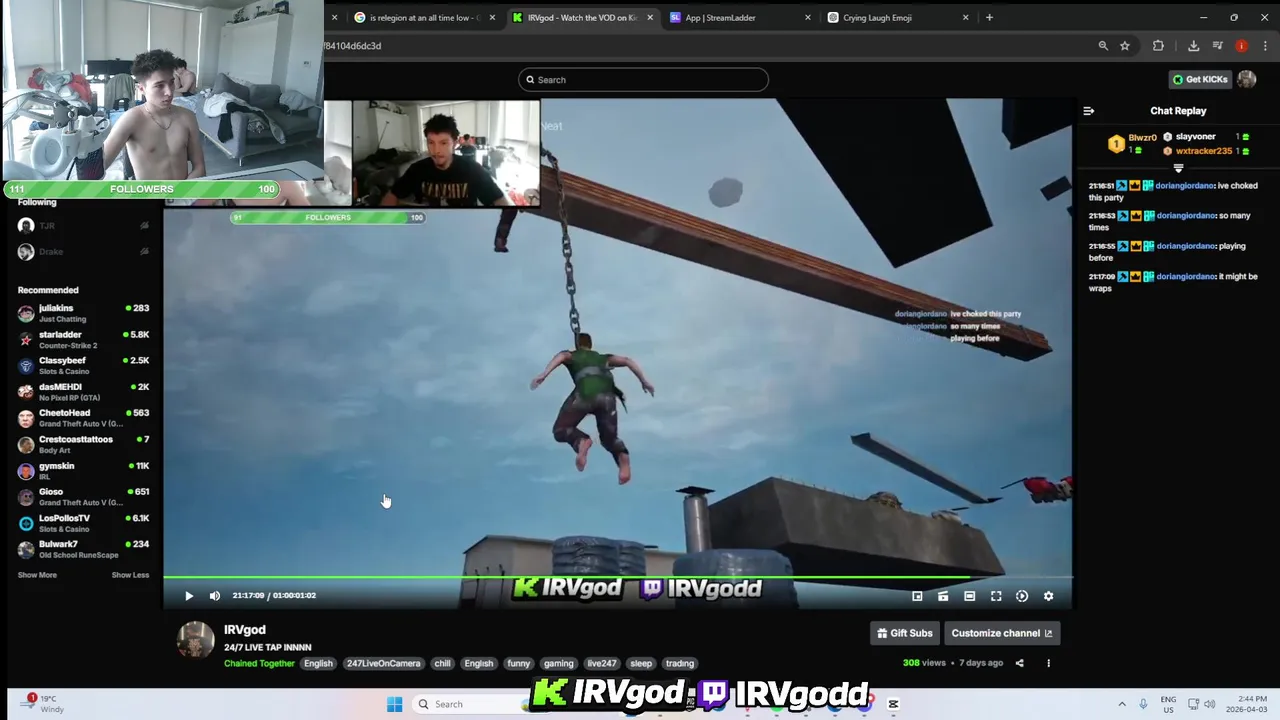The image size is (1280, 720).
Task: Open the clip creation tool
Action: point(943,596)
